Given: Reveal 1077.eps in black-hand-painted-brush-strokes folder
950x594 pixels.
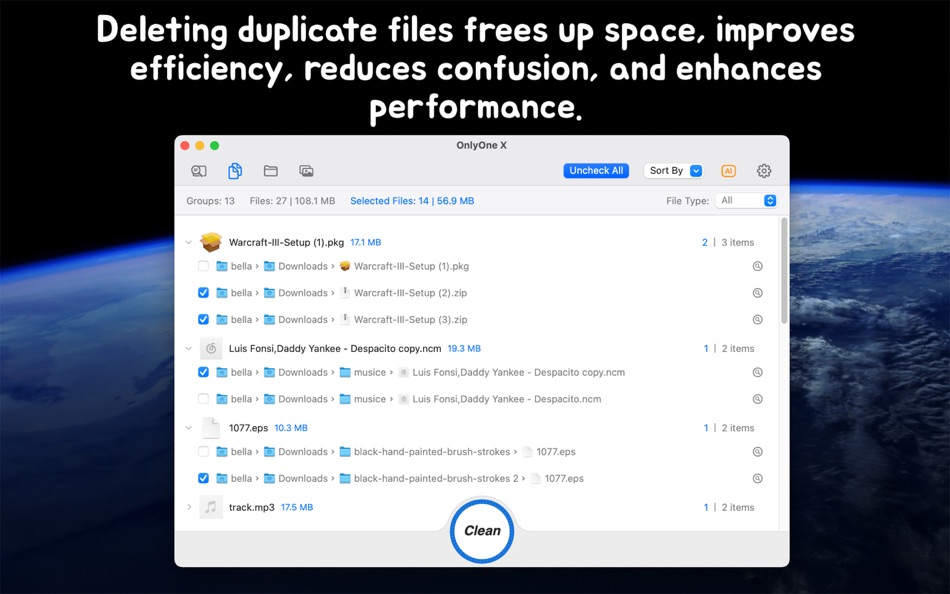Looking at the screenshot, I should coord(757,452).
